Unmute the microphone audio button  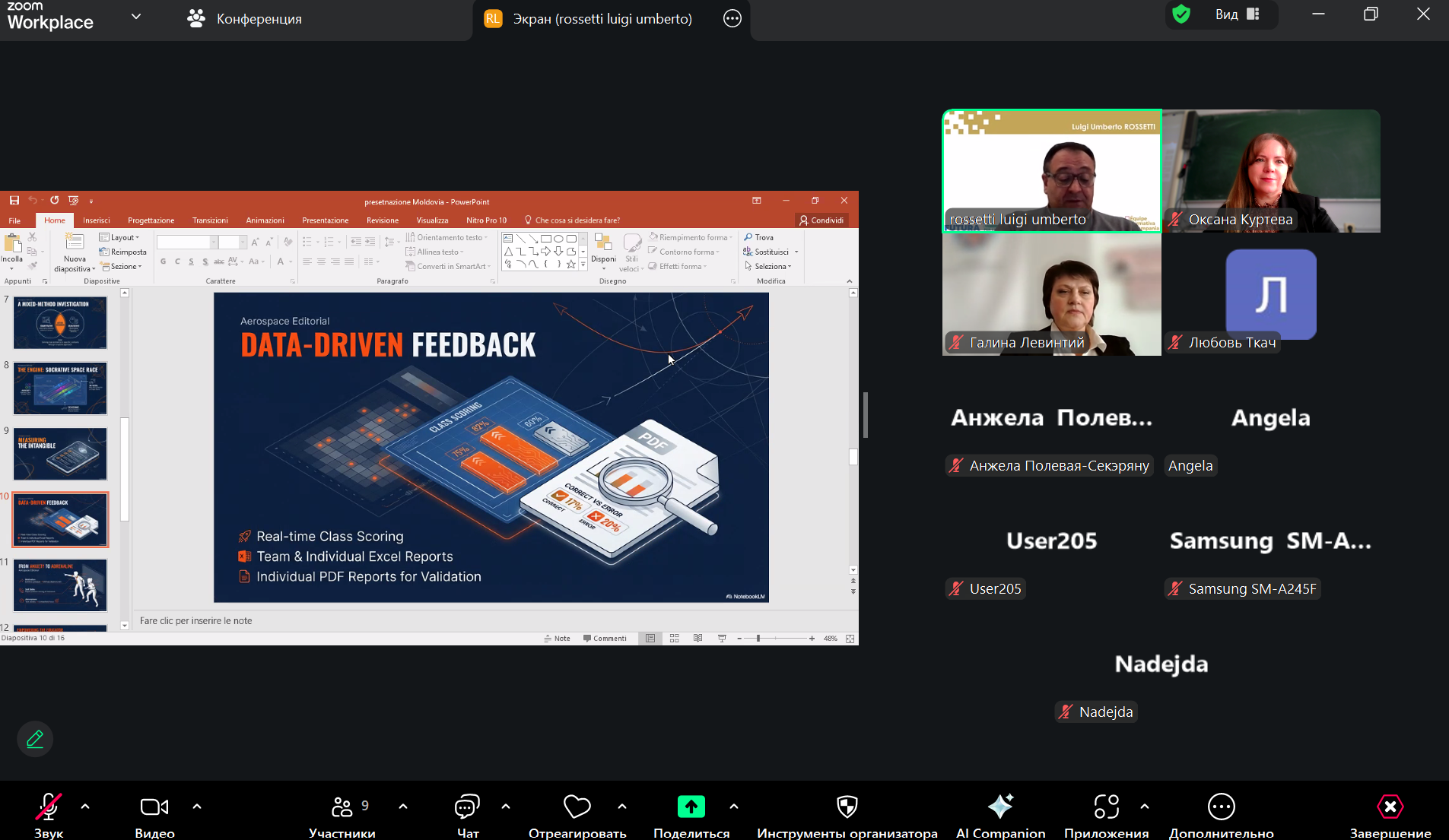click(49, 807)
